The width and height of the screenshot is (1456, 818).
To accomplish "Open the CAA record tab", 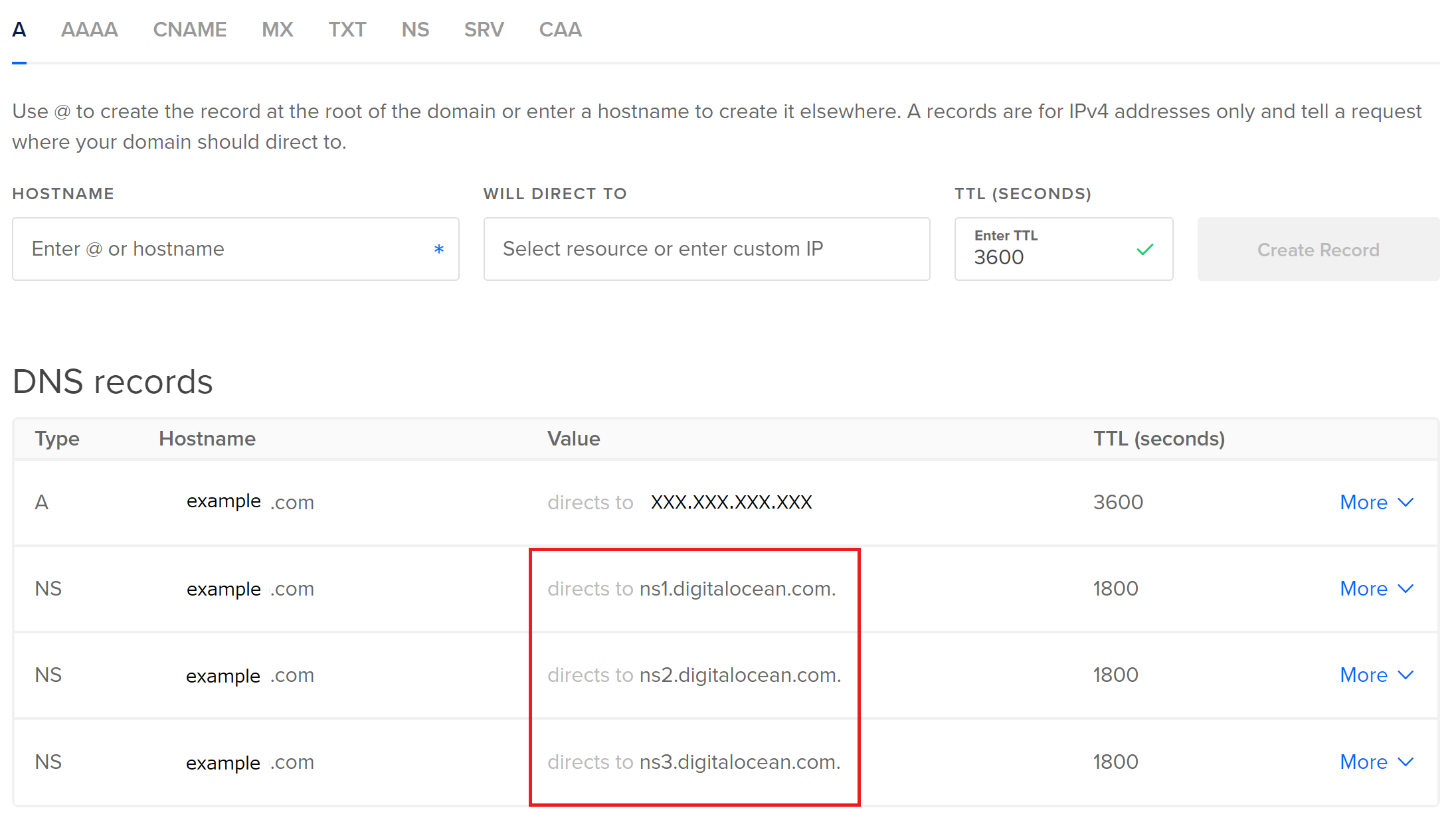I will coord(560,30).
